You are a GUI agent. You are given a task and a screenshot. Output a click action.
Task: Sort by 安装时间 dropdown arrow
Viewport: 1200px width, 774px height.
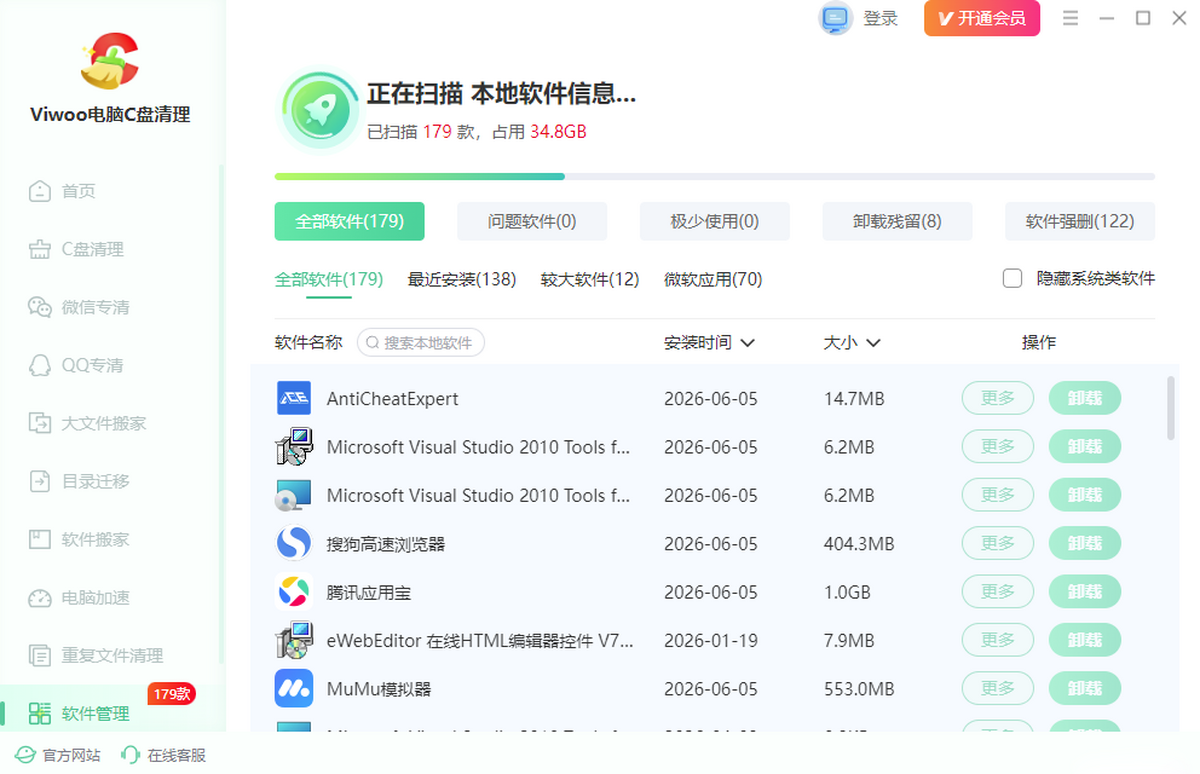747,343
